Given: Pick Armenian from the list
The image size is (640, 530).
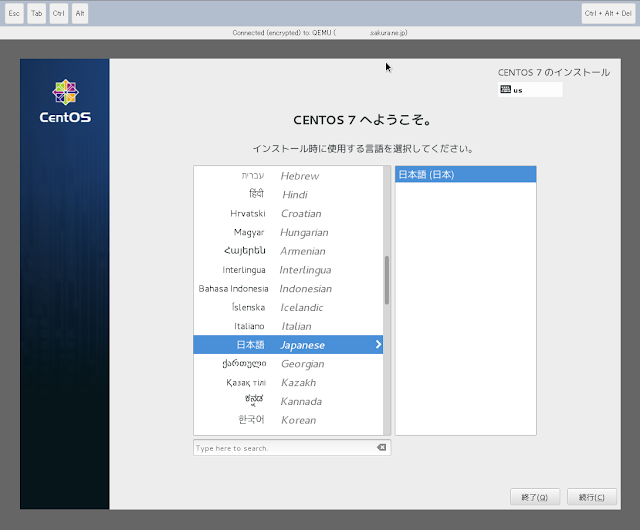Looking at the screenshot, I should pyautogui.click(x=288, y=251).
